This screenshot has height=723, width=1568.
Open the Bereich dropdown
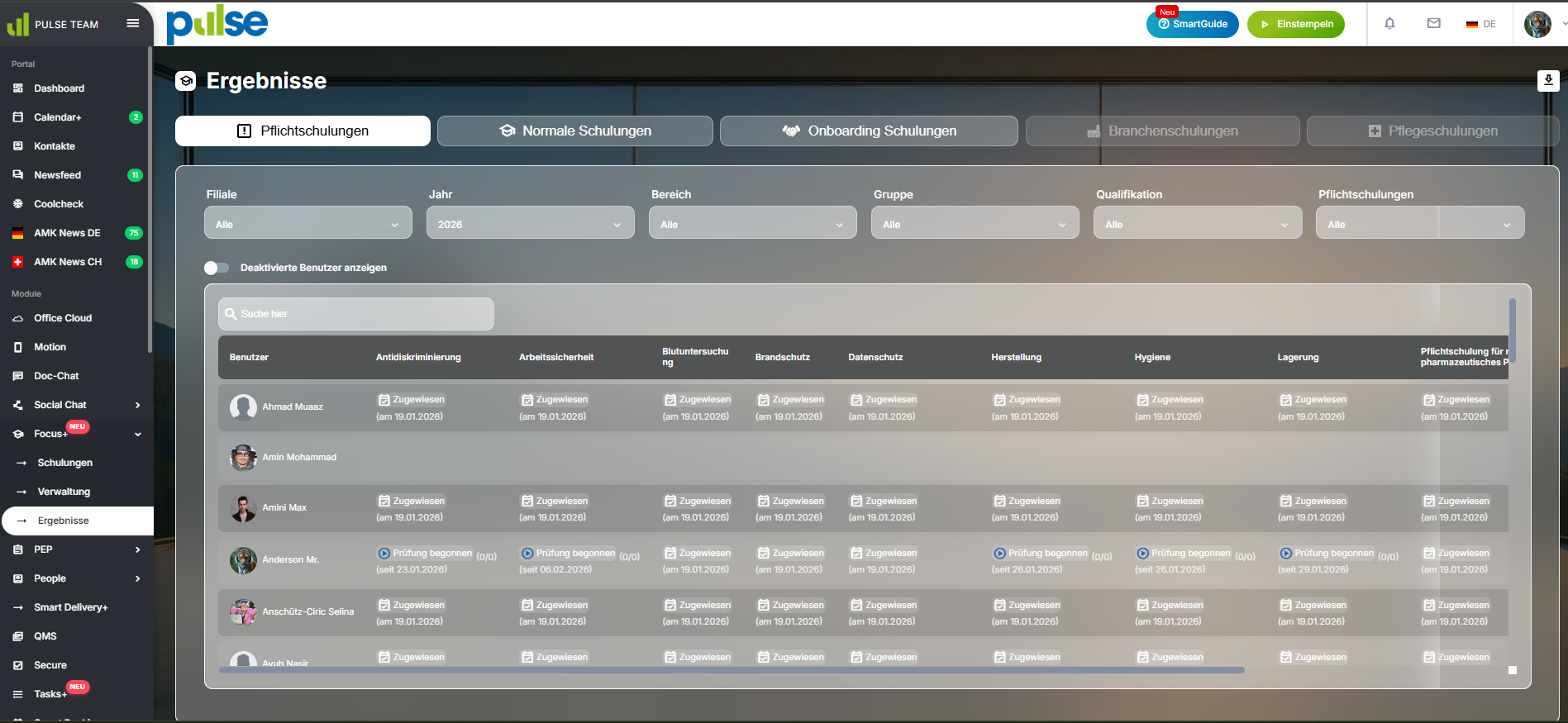(x=753, y=223)
